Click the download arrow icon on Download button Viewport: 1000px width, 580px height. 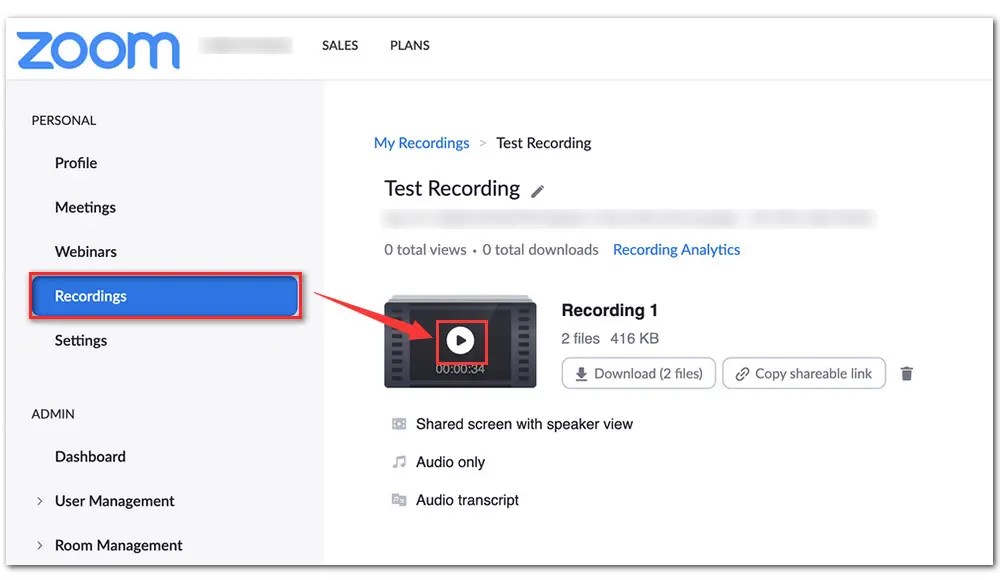pos(581,373)
